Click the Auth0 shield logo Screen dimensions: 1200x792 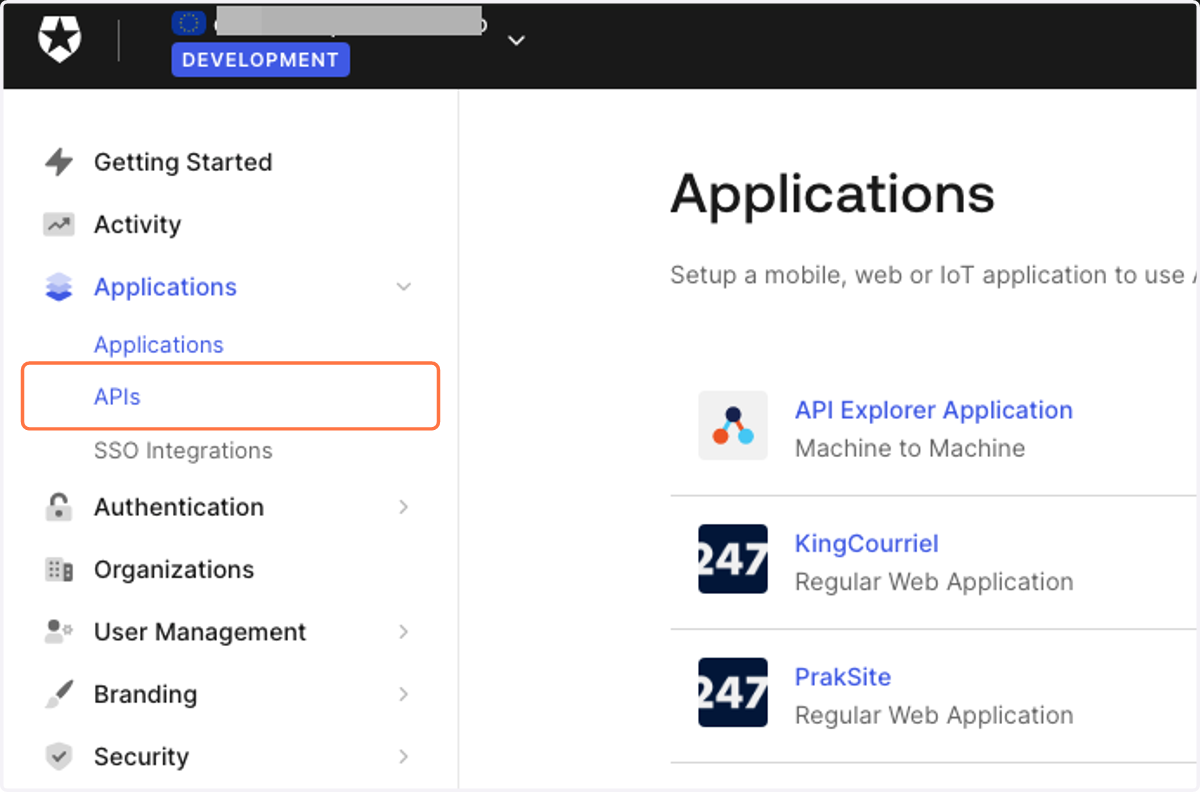pos(60,40)
